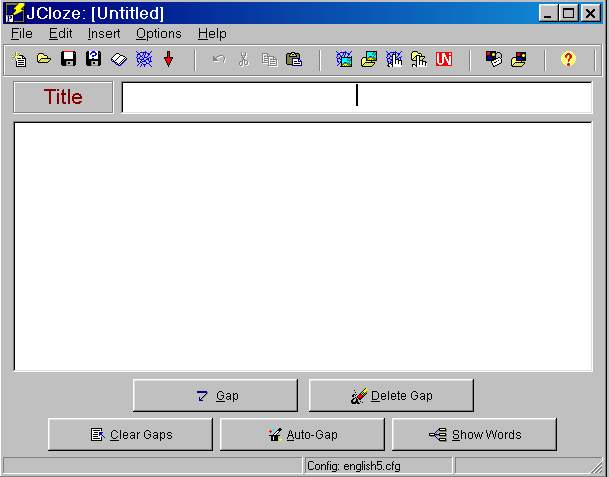Load configuration file folder icon
Viewport: 609px width, 477px height.
point(519,59)
